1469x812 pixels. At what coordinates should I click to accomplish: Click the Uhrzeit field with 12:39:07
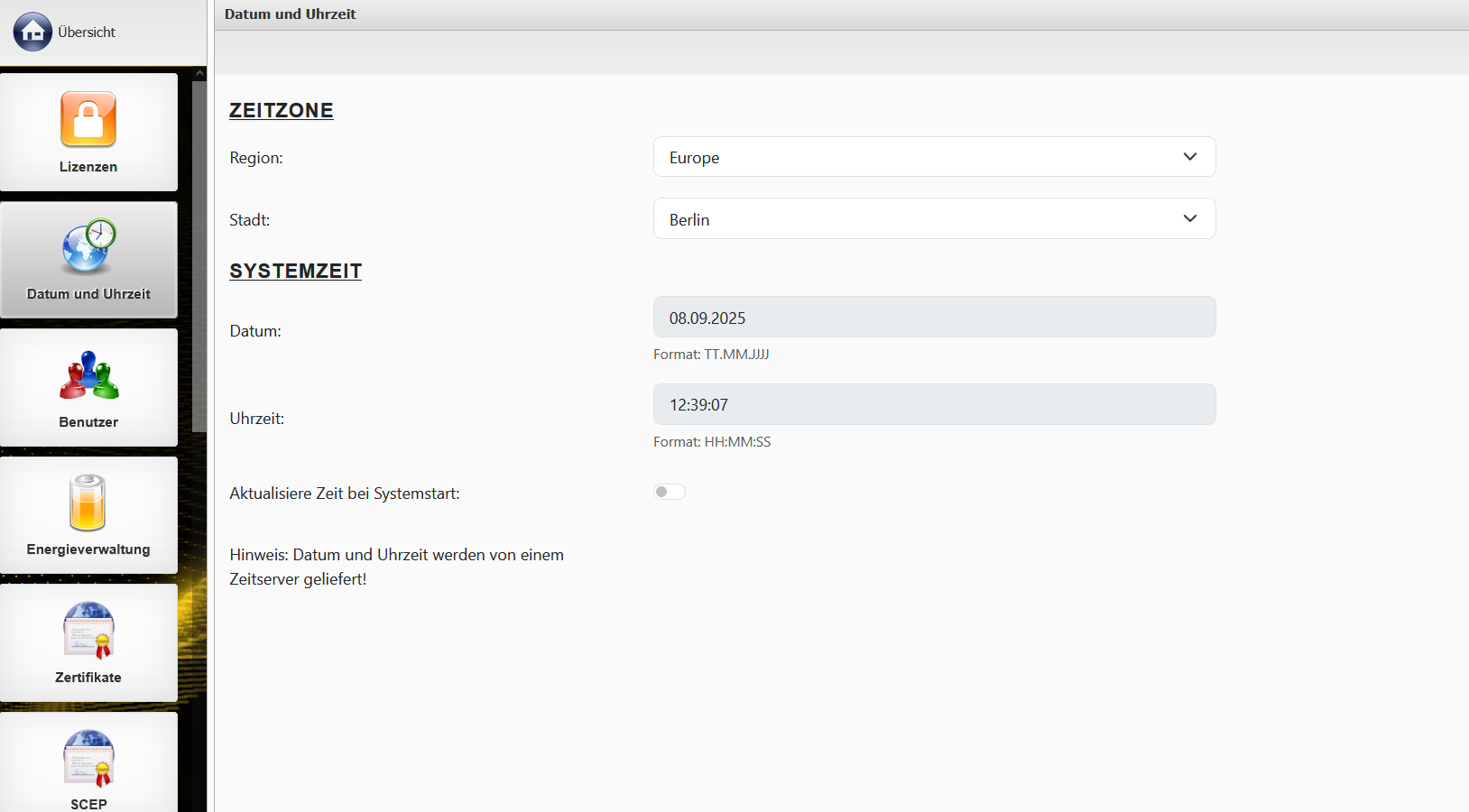coord(934,404)
